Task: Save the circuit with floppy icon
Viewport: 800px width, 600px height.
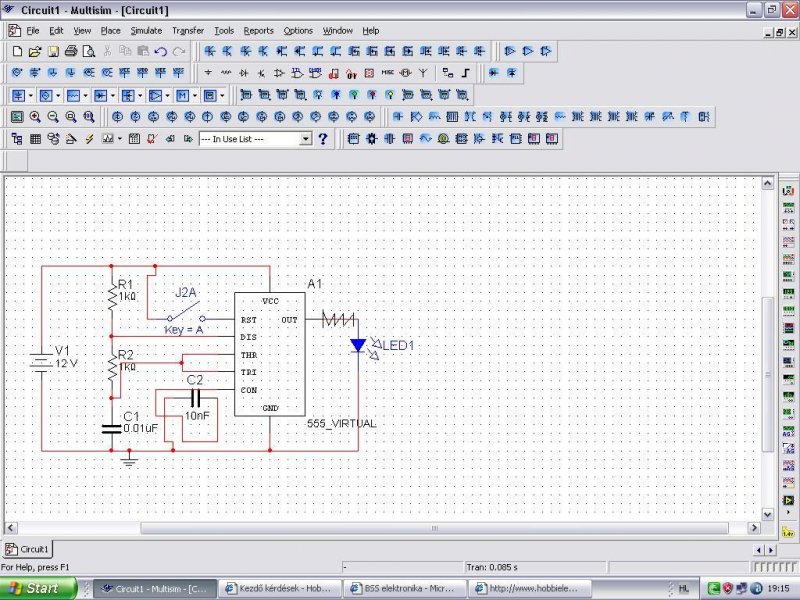Action: click(x=53, y=51)
